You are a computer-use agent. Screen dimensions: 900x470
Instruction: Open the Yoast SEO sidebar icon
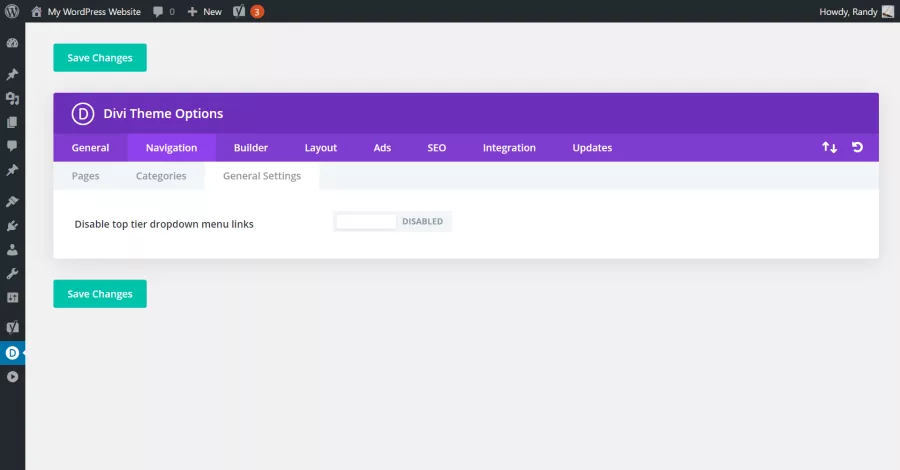pyautogui.click(x=12, y=327)
